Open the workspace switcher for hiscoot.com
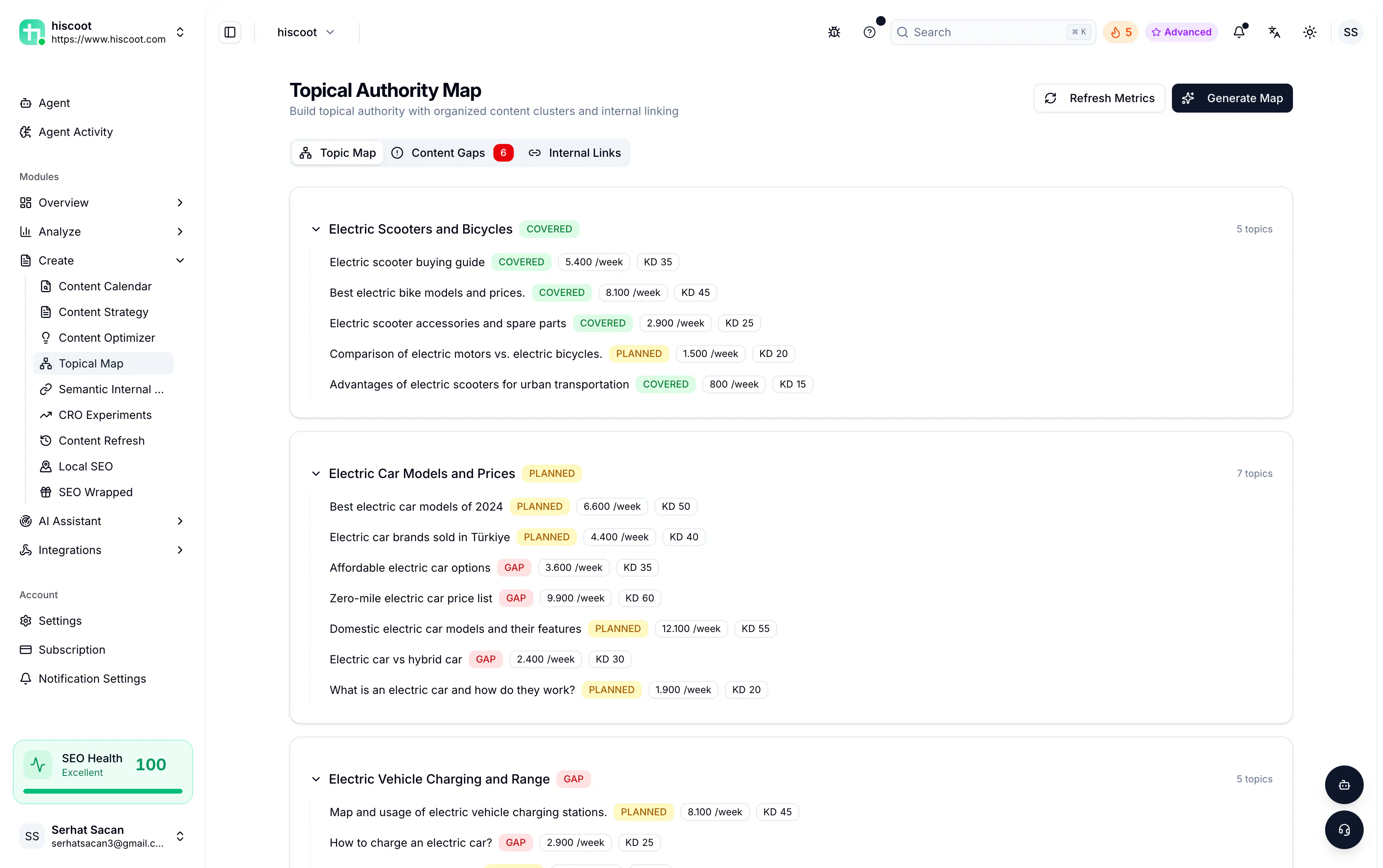 tap(103, 32)
